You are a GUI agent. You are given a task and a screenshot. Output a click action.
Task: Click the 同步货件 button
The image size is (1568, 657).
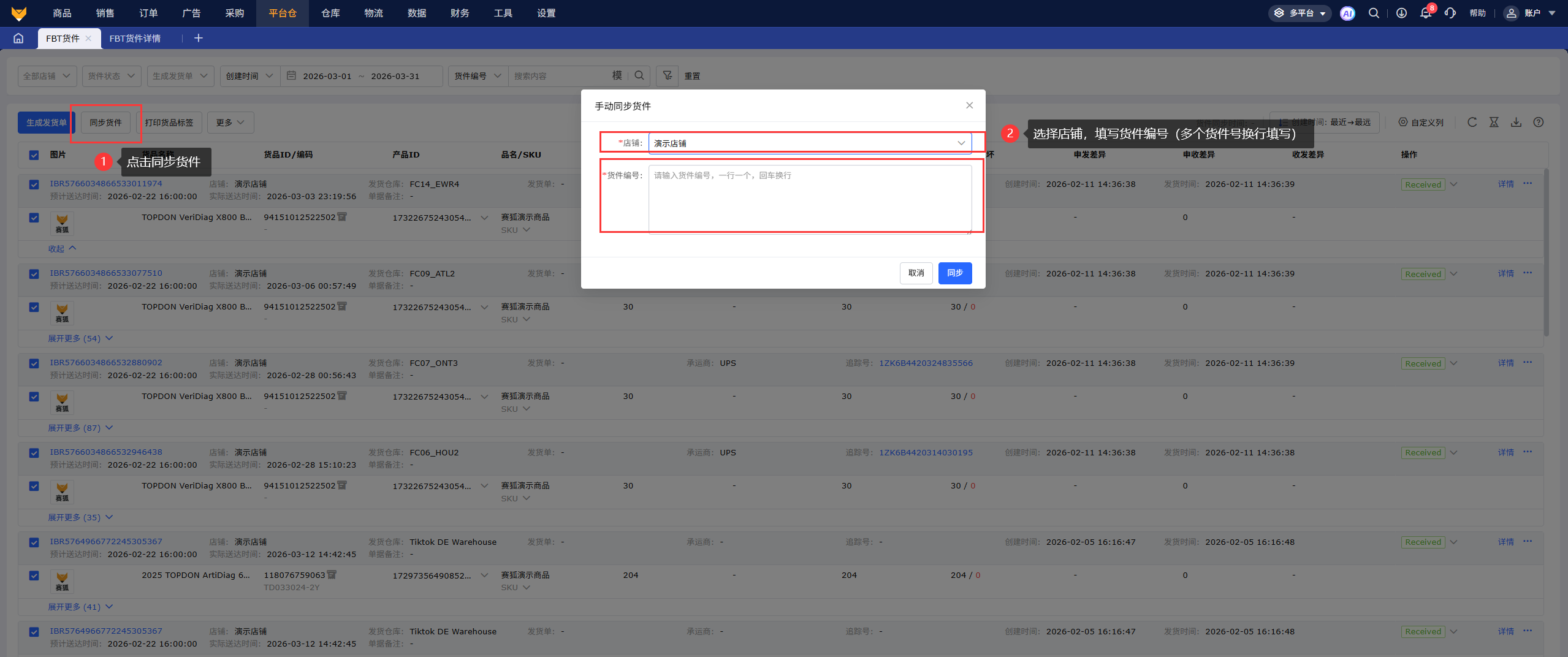pos(106,123)
